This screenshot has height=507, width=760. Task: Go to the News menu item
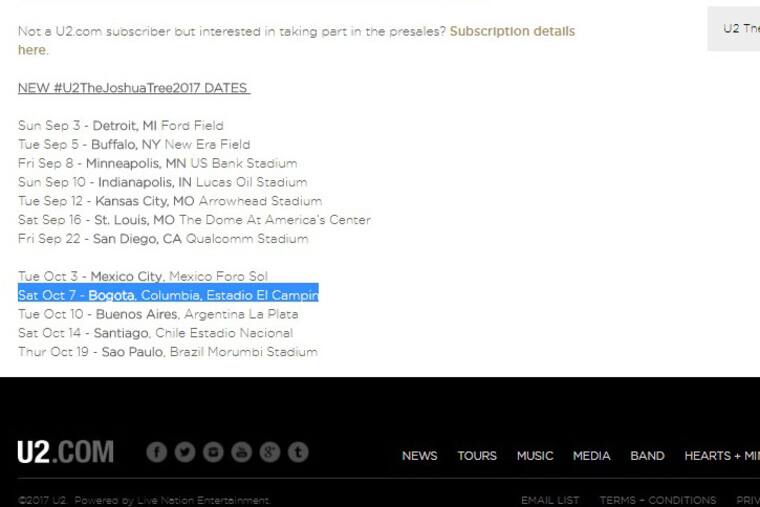point(419,456)
